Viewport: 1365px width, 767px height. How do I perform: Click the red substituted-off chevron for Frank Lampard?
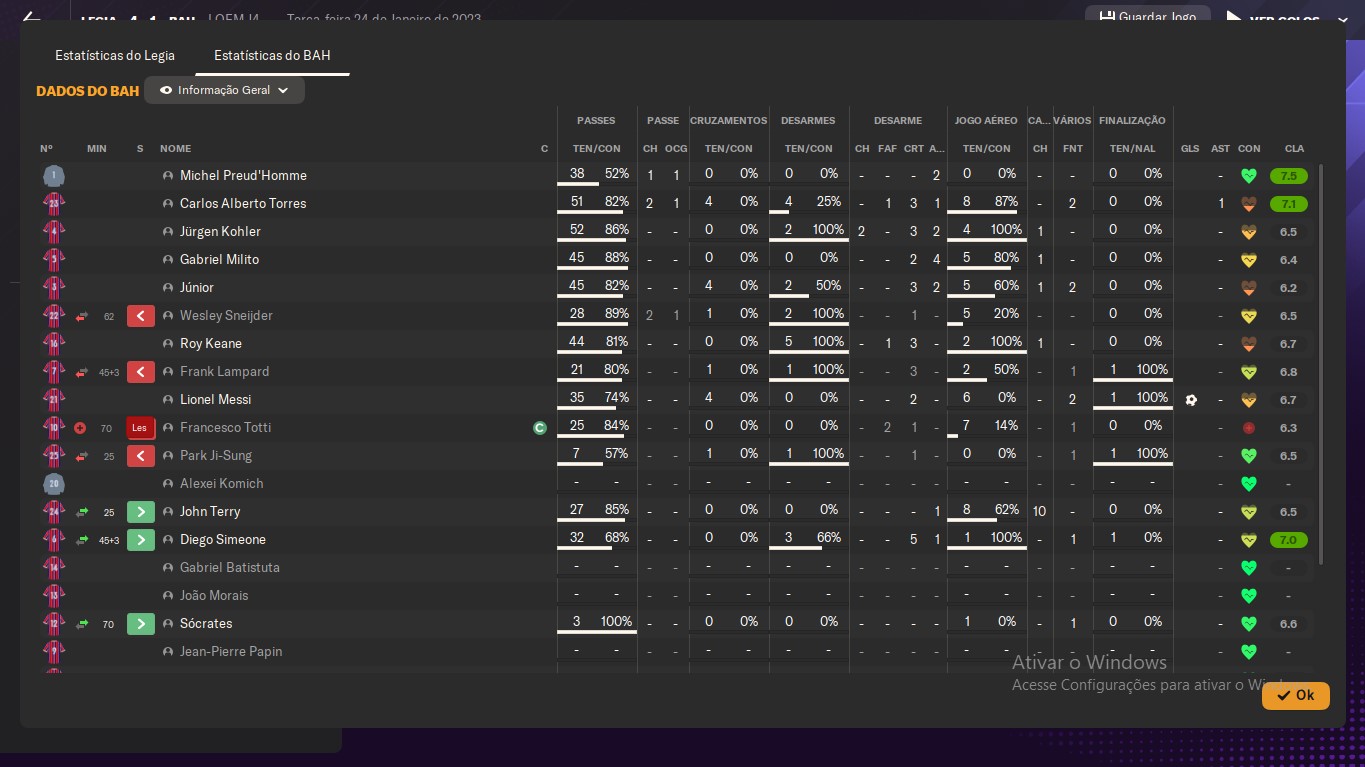[140, 372]
